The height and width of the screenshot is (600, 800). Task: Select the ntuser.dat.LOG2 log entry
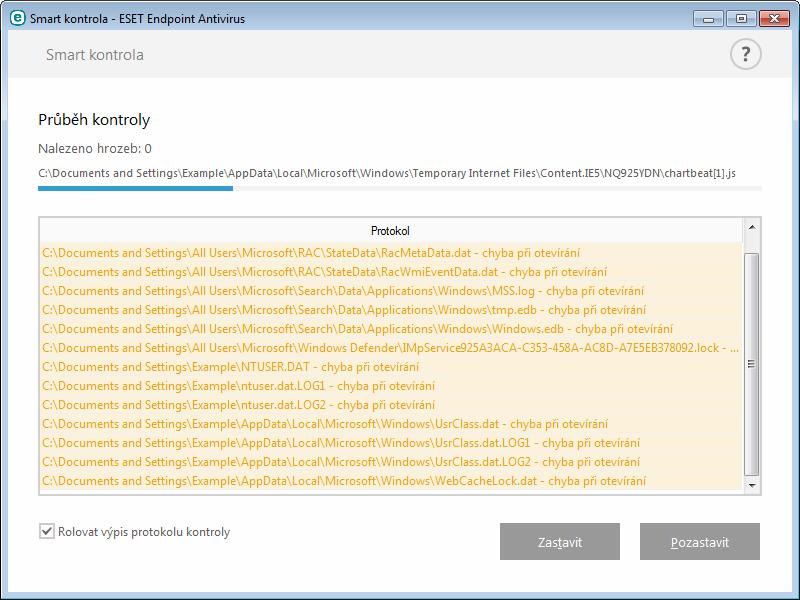click(x=391, y=405)
